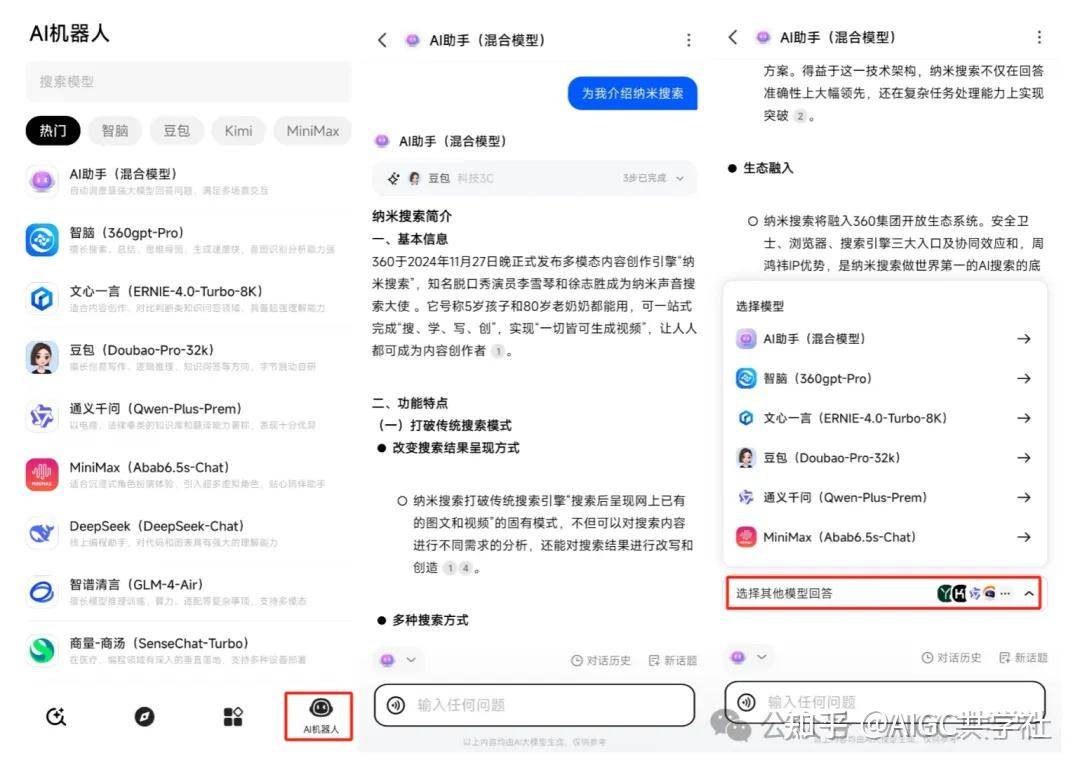Select MiniMax Abab6.5s-Chat in left list
The height and width of the screenshot is (770, 1080).
pos(187,474)
